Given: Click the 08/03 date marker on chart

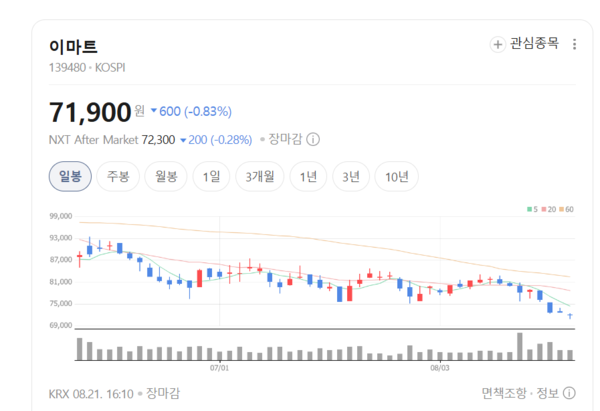Looking at the screenshot, I should click(440, 368).
